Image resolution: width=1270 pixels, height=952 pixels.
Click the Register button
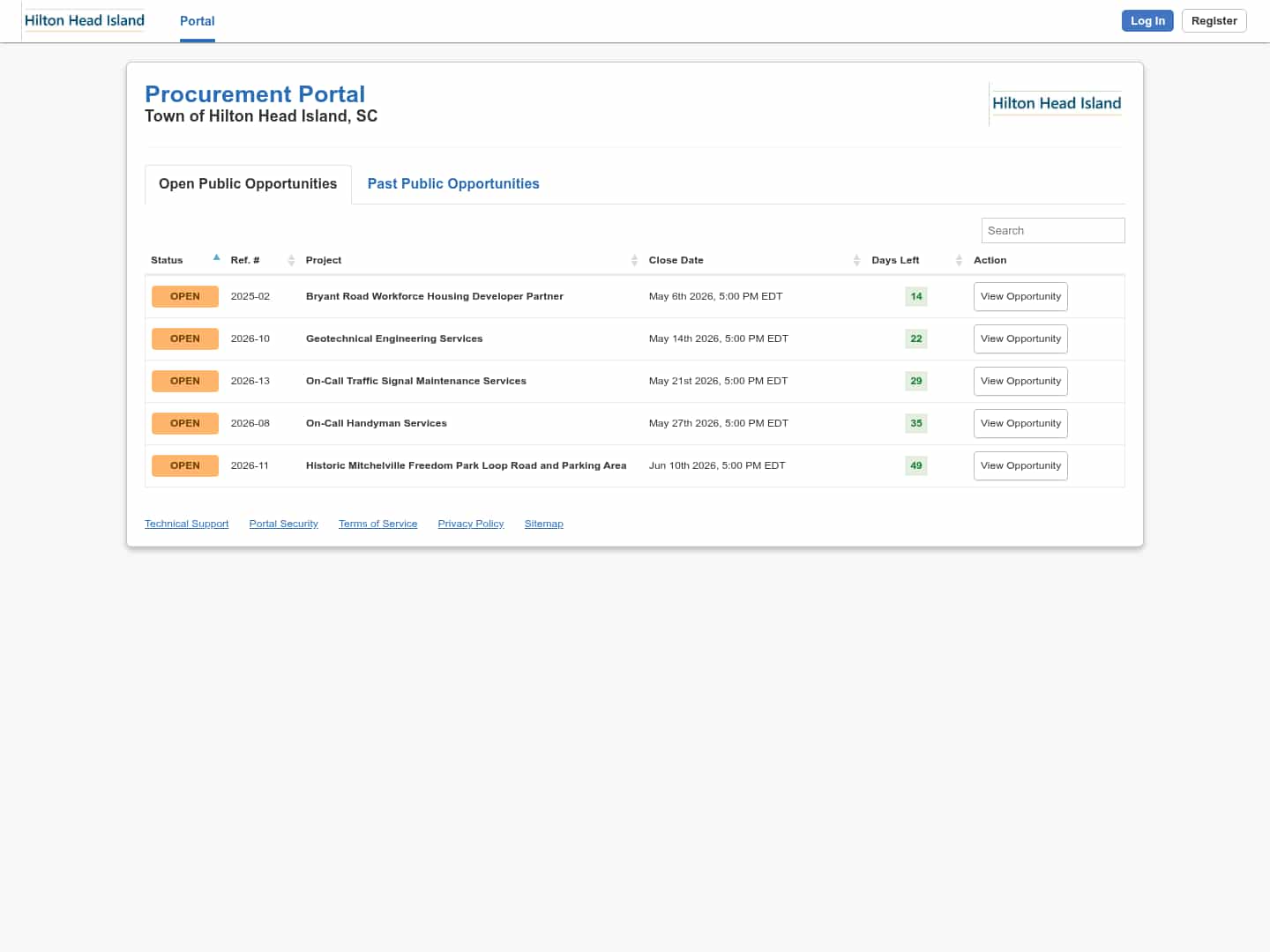click(1214, 21)
